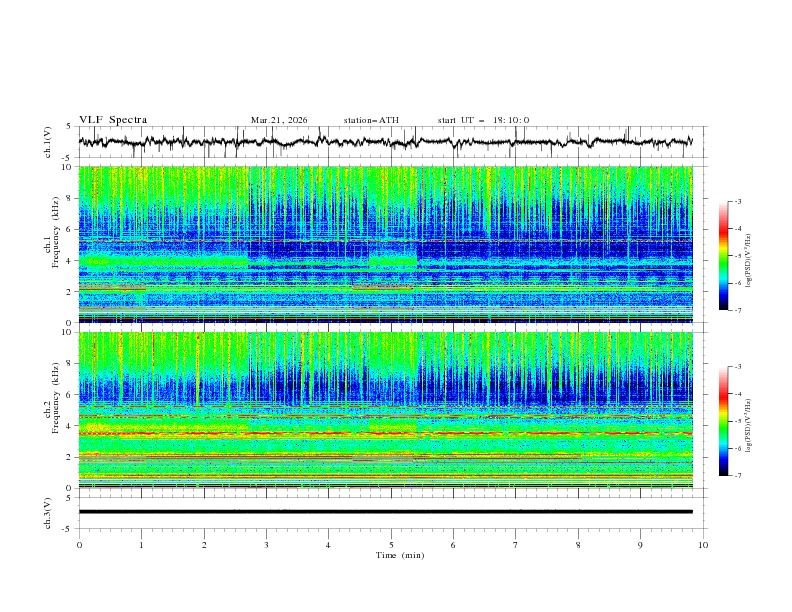Click the "-7" label on ch.1 color bar
Screen dimensions: 792x612
click(738, 310)
